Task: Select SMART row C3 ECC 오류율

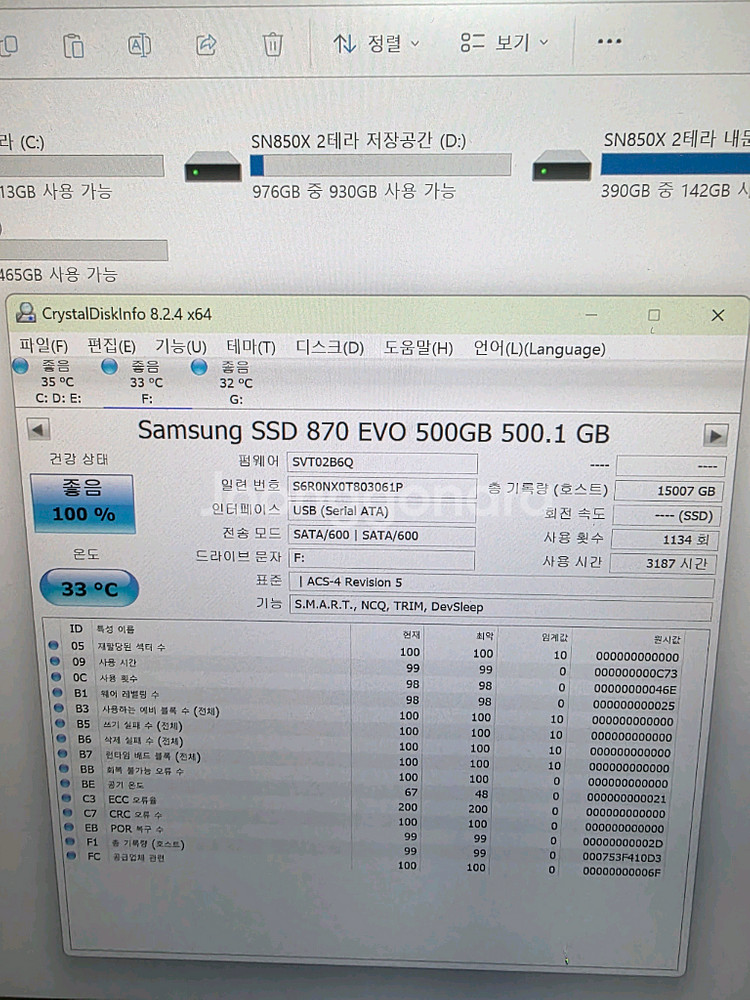Action: (364, 804)
